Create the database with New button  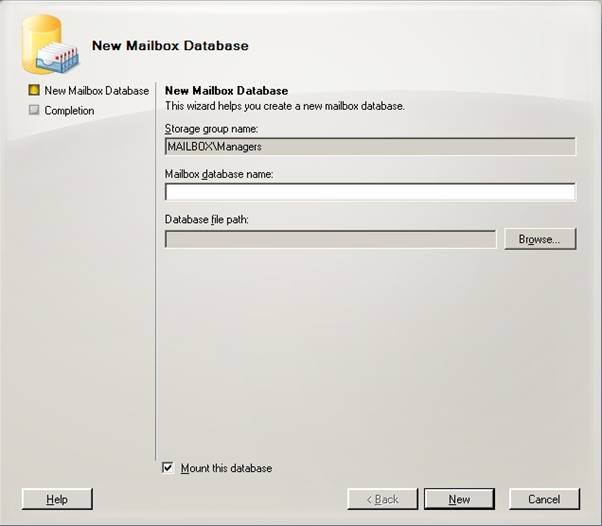459,499
